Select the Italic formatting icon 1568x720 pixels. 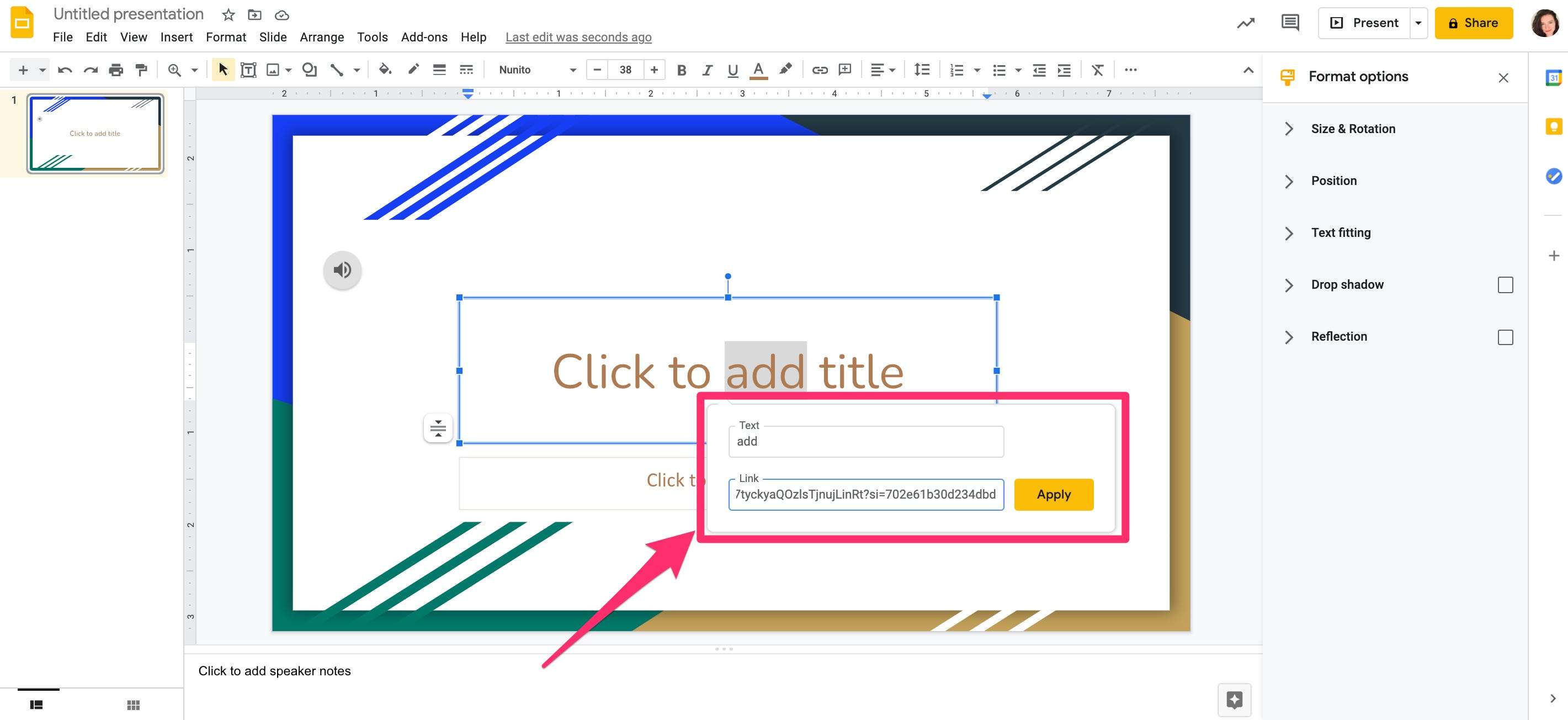tap(706, 70)
